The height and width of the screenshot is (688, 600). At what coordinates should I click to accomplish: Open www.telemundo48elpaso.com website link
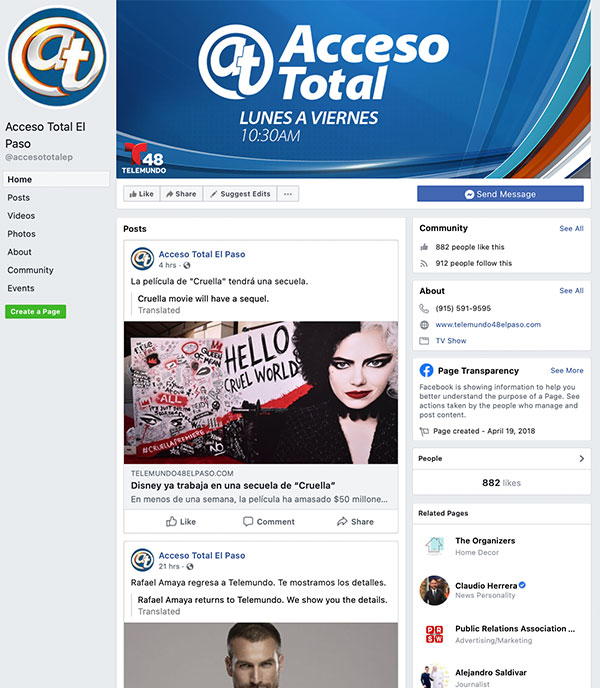pos(488,325)
